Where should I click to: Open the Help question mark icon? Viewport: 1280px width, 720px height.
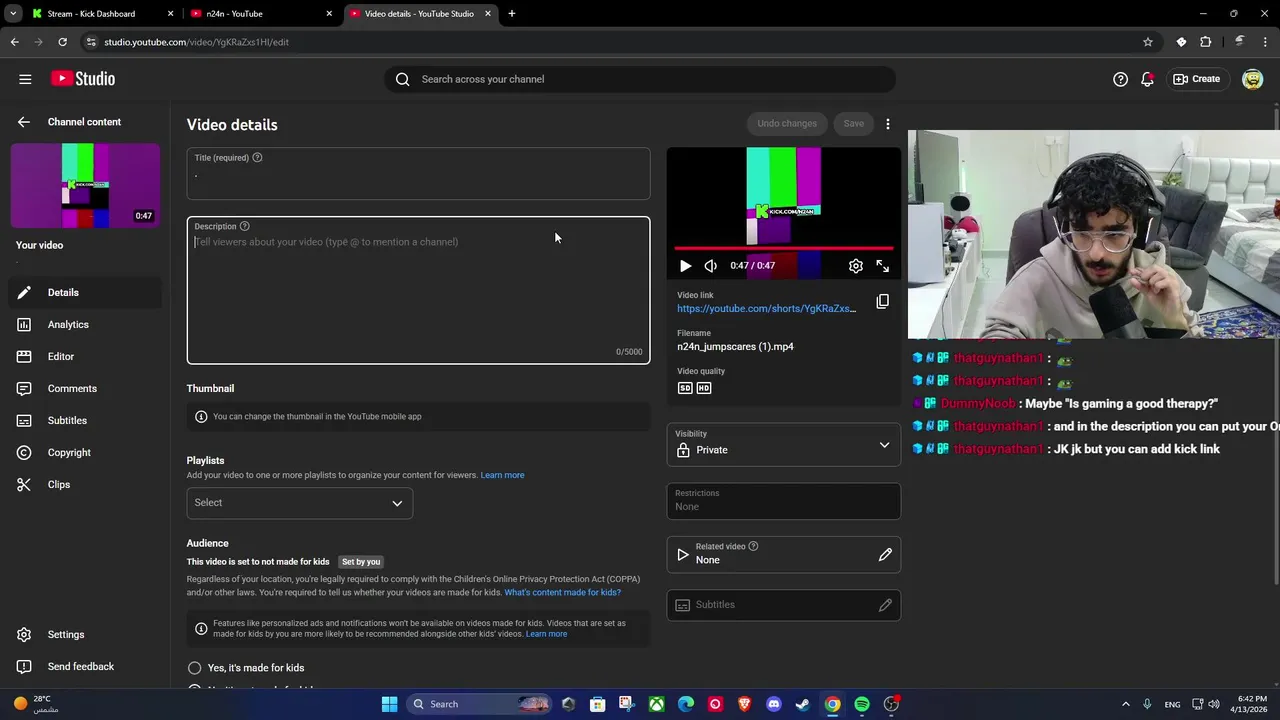tap(1120, 79)
